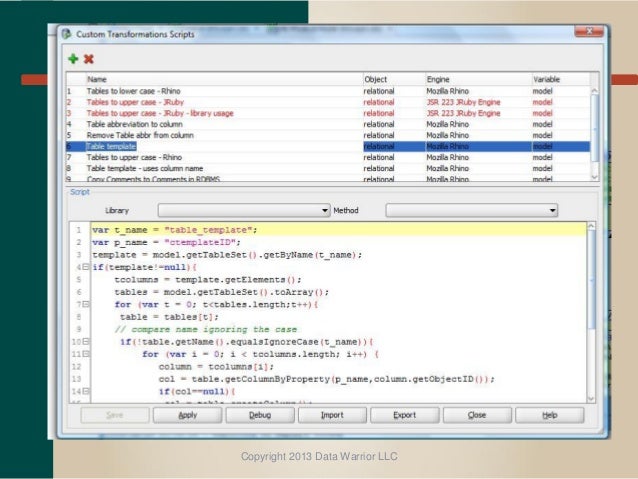Click line 13 getColumnByProperty statement
The width and height of the screenshot is (638, 479).
327,379
